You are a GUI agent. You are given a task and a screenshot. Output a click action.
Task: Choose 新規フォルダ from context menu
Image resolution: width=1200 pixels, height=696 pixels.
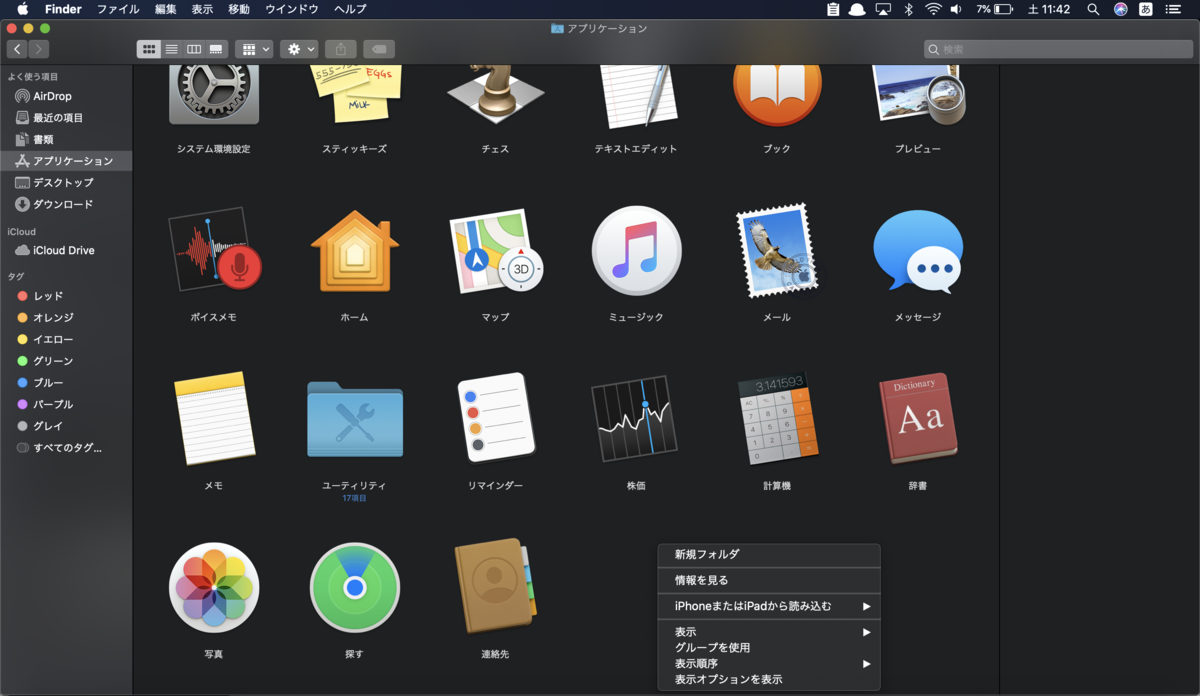point(769,554)
